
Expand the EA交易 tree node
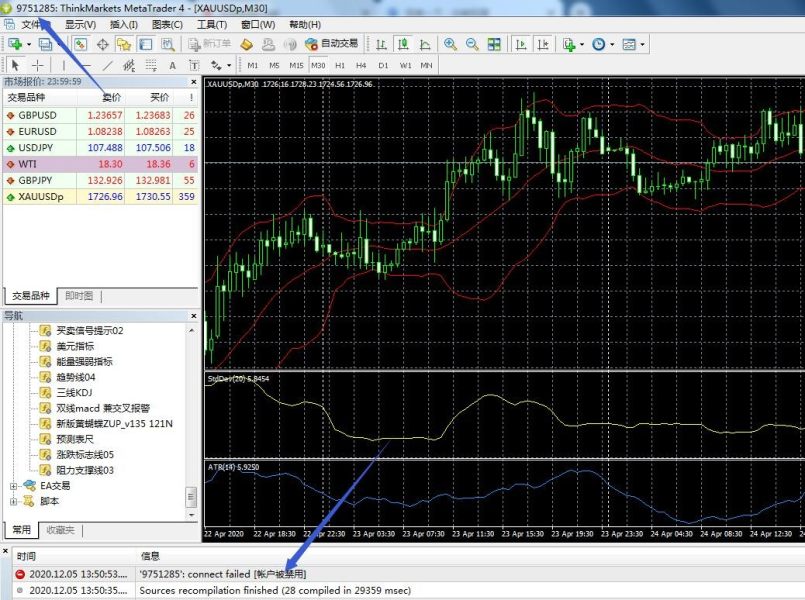[x=14, y=485]
